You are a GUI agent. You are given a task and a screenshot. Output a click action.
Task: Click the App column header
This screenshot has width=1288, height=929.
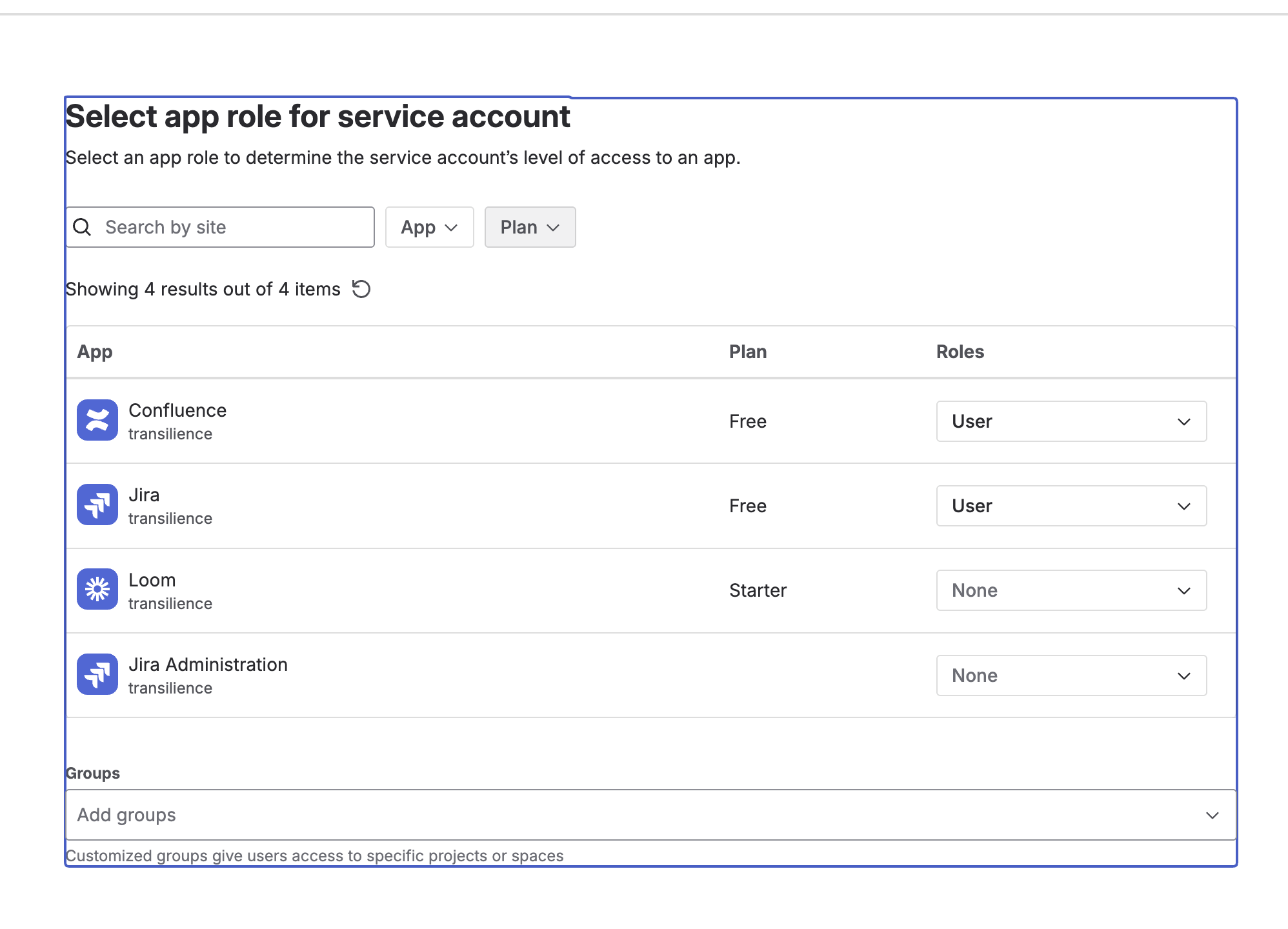[95, 352]
